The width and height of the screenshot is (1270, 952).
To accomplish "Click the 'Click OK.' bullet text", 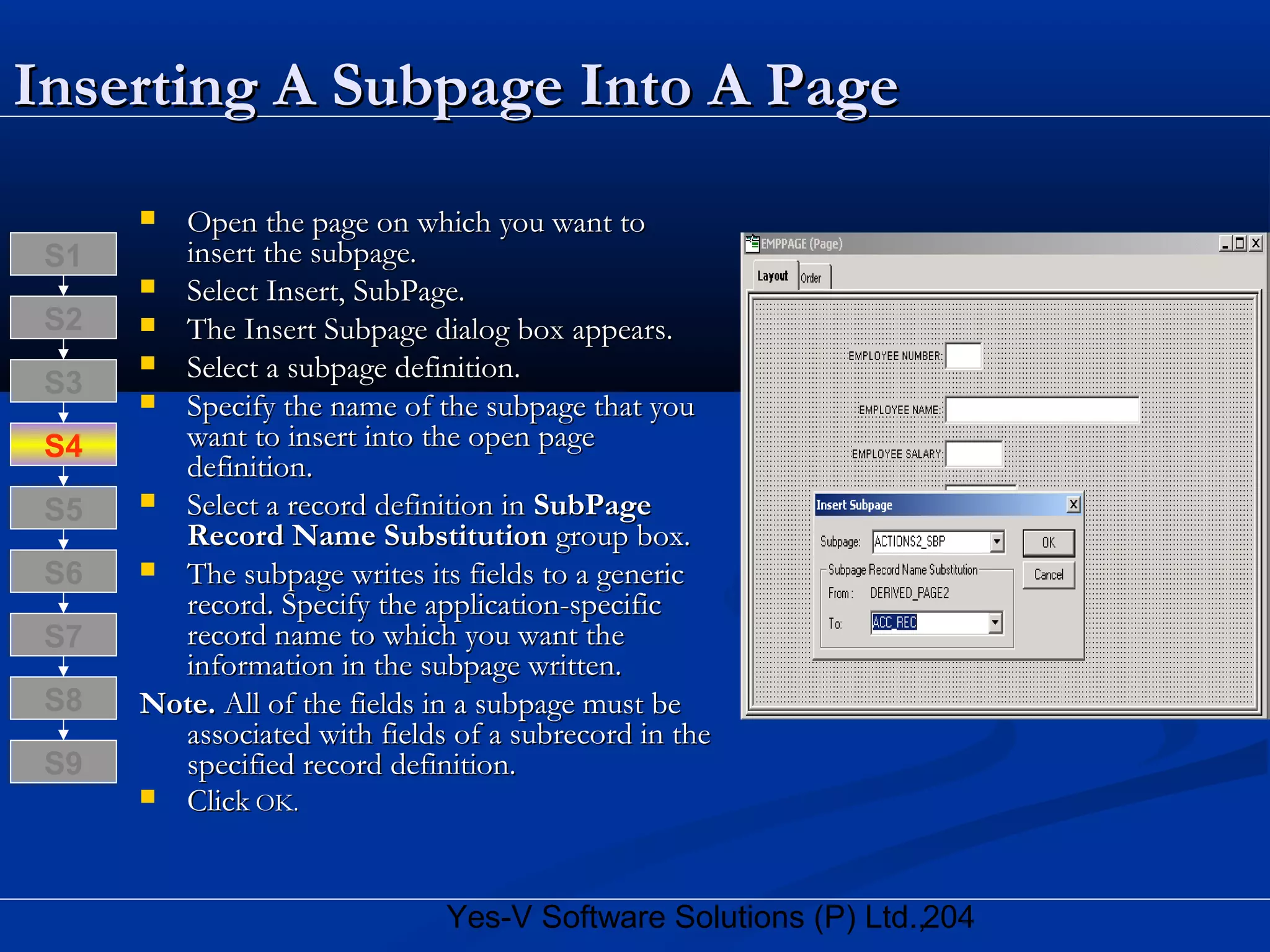I will (243, 801).
